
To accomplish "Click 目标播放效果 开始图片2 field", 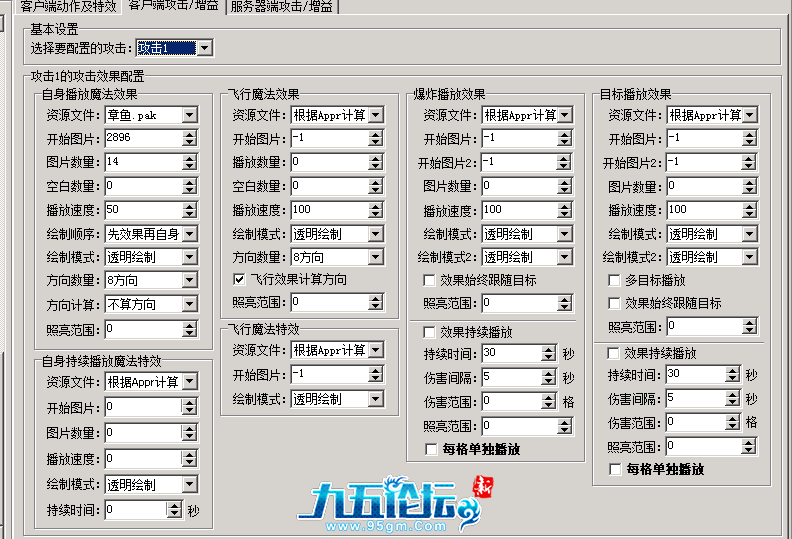I will pyautogui.click(x=705, y=163).
